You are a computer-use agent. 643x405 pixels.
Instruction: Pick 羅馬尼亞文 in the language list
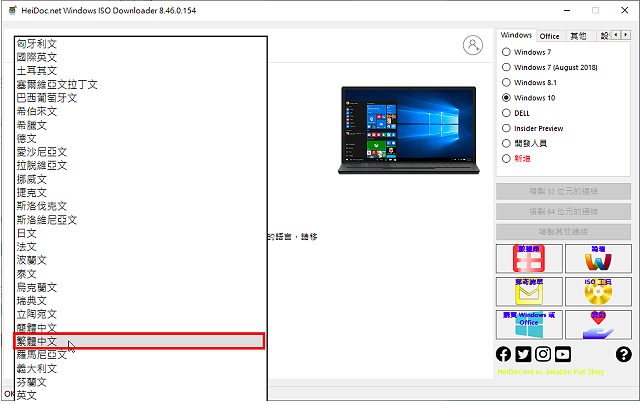(x=141, y=355)
